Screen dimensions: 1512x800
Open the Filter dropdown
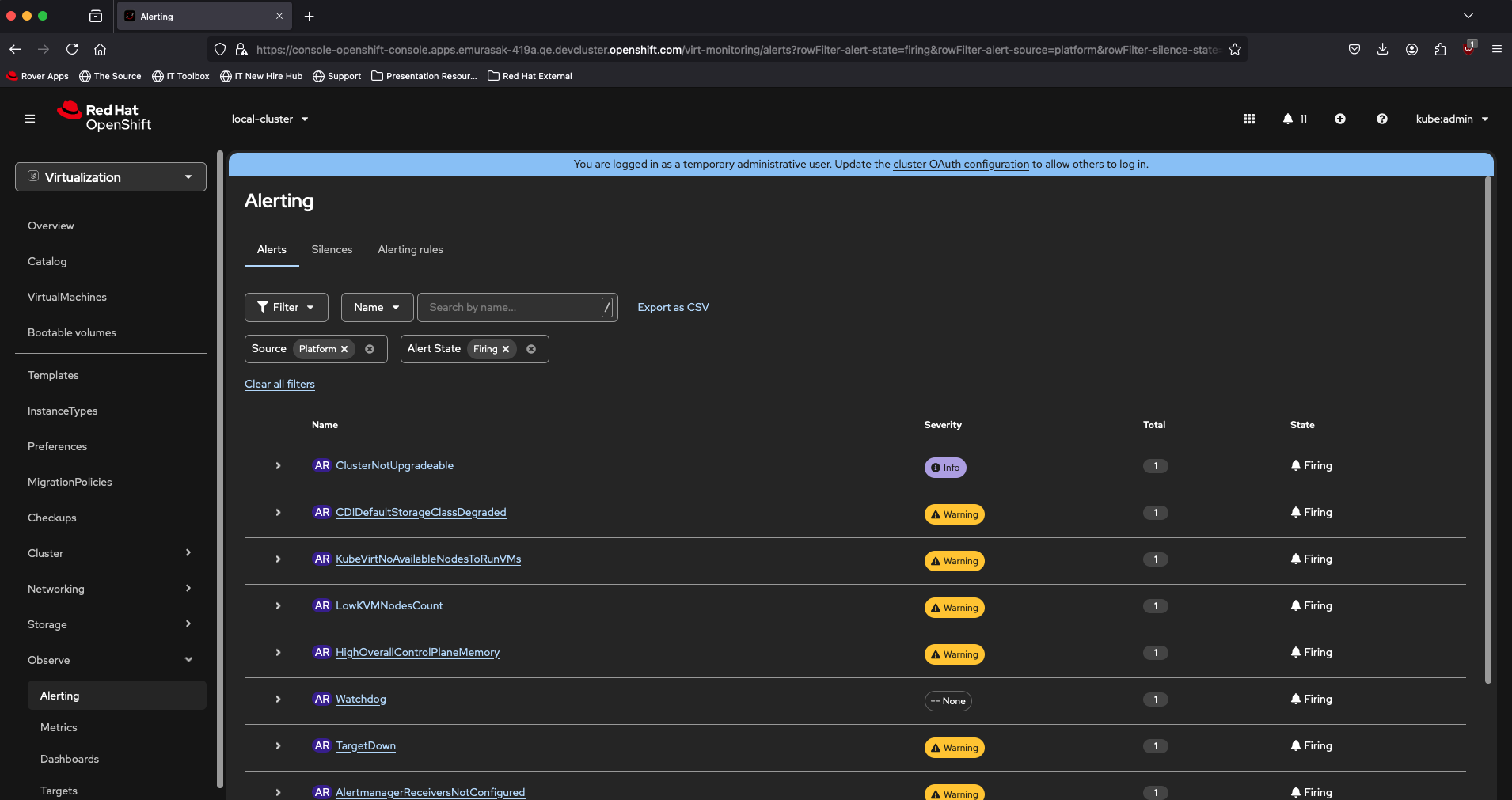(286, 307)
